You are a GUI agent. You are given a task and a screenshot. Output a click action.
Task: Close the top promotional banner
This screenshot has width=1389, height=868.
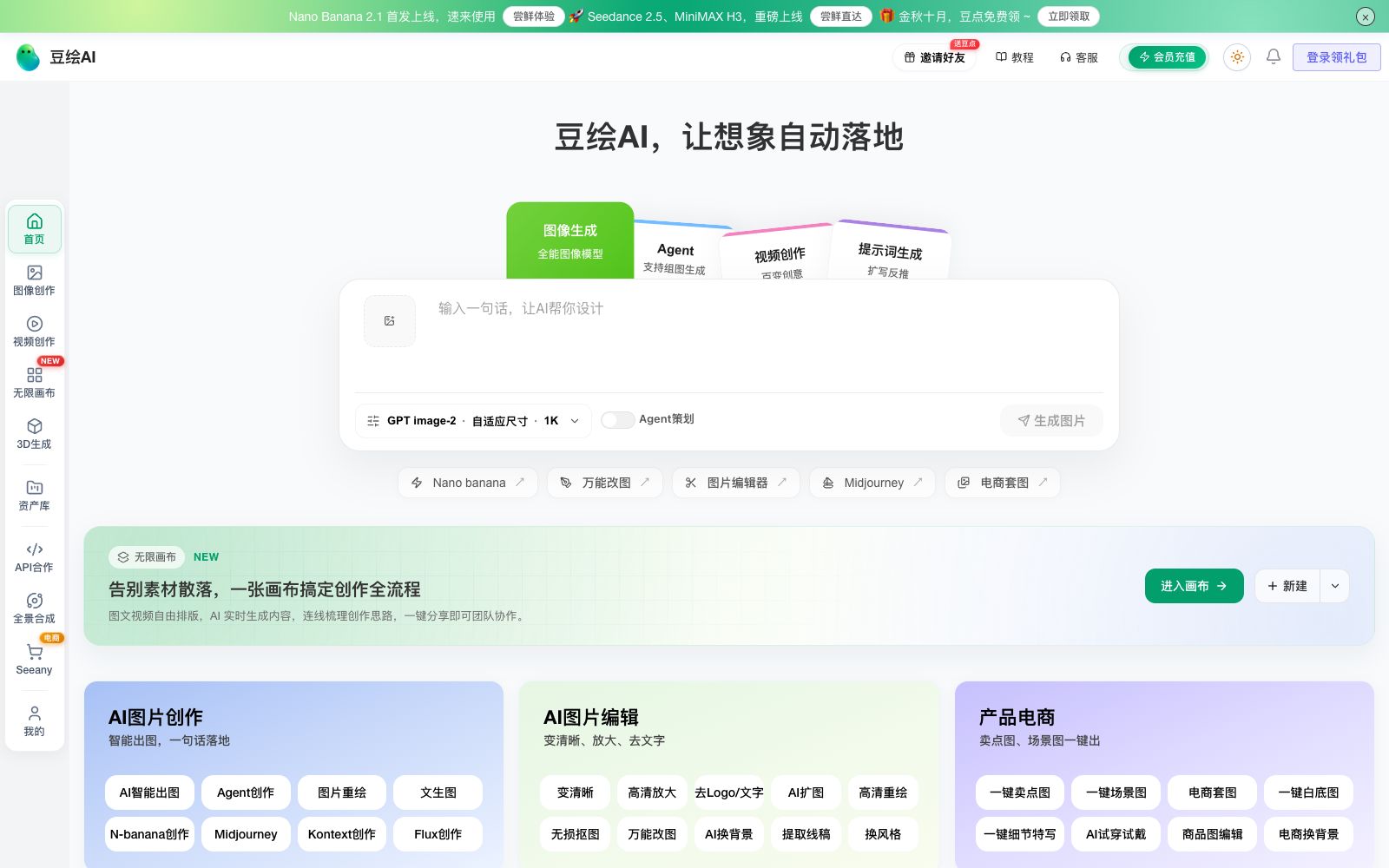point(1366,16)
